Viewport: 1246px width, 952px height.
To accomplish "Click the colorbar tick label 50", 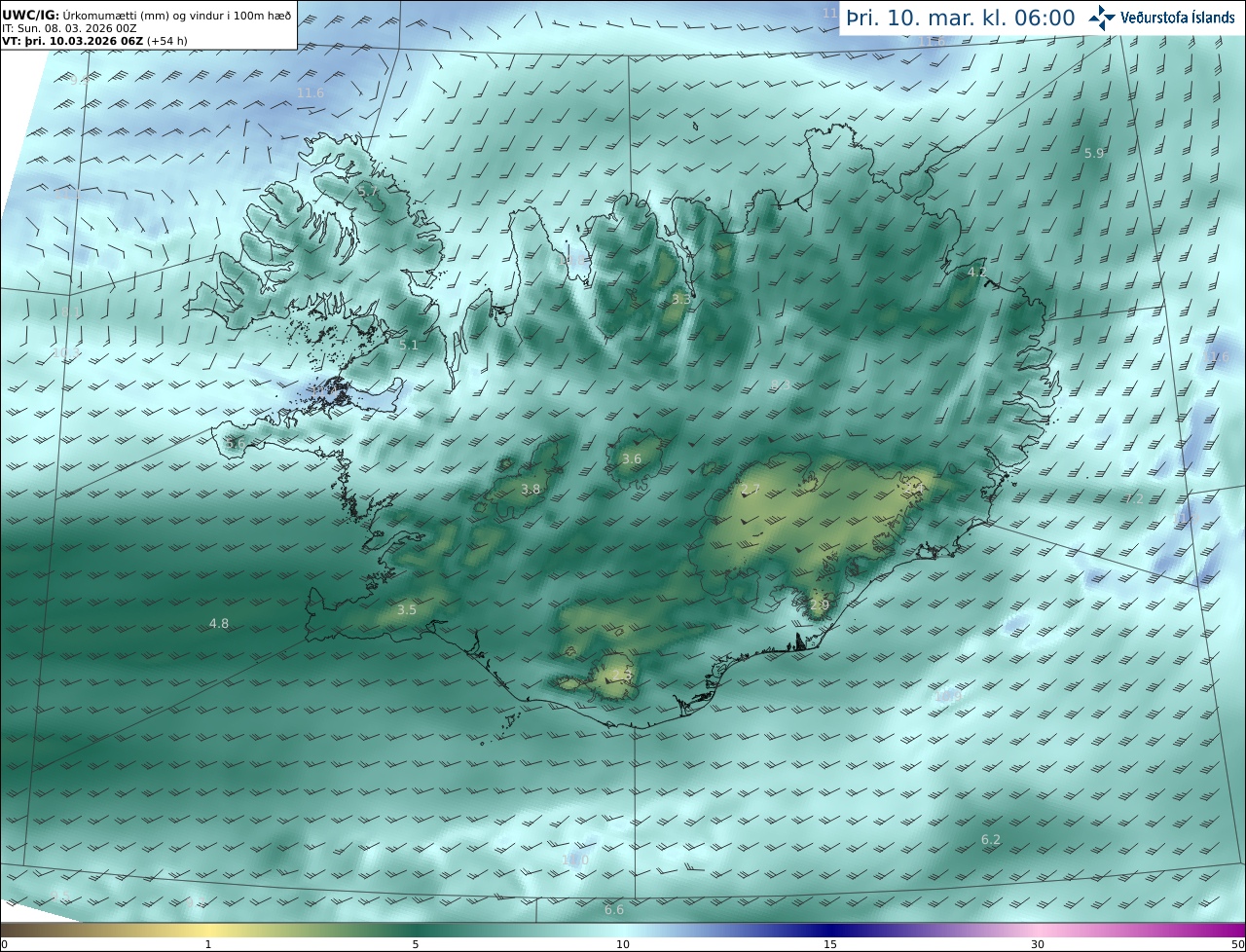I will pos(1238,944).
